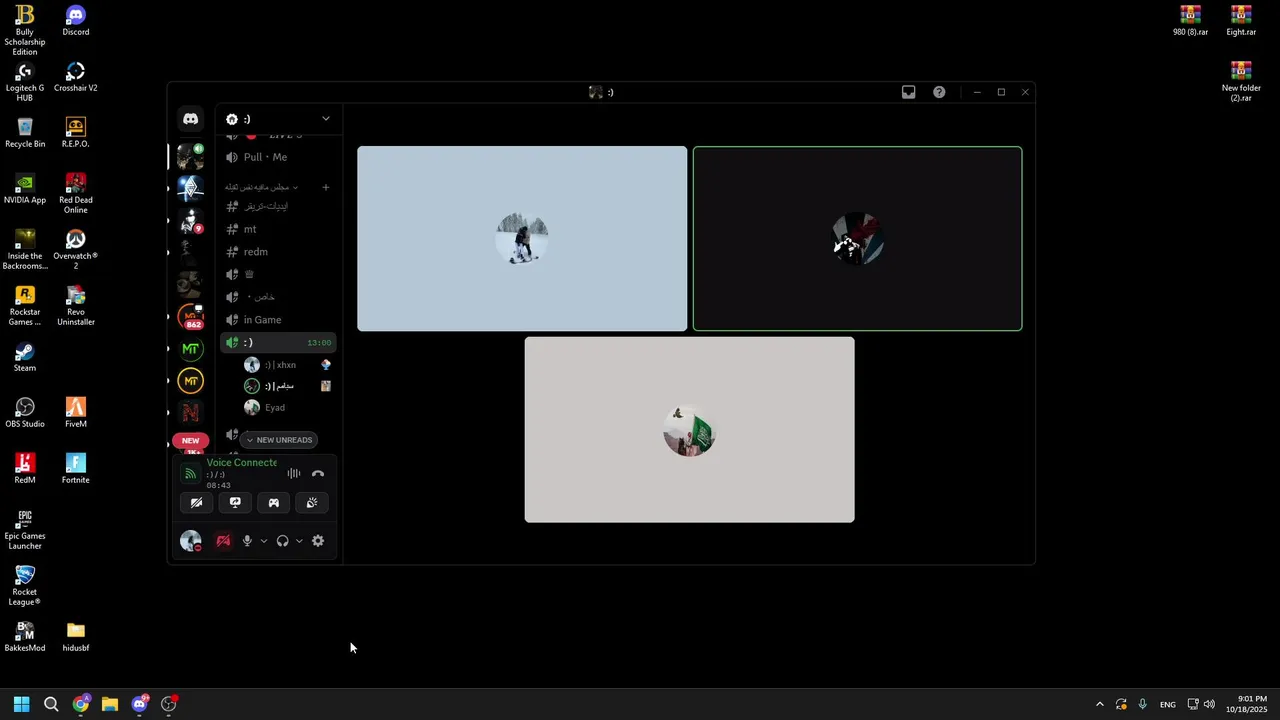1280x720 pixels.
Task: Click your user avatar in bottom panel
Action: pyautogui.click(x=190, y=541)
